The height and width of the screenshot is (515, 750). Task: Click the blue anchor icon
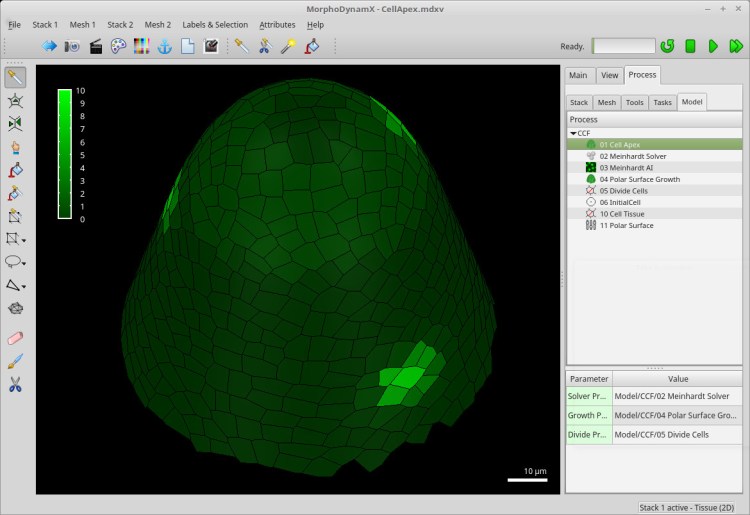click(x=164, y=46)
